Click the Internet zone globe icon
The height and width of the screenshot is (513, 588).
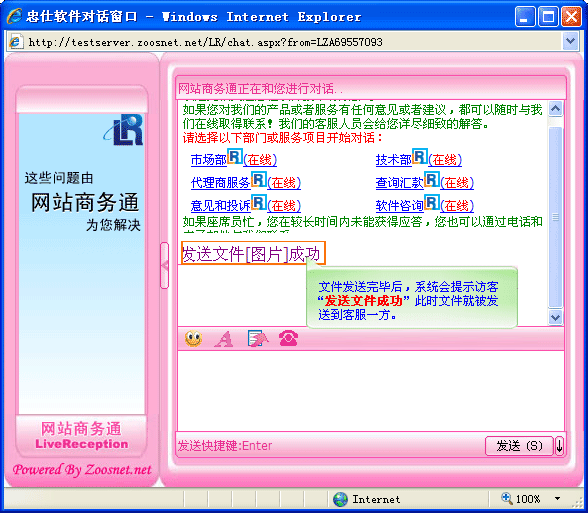[340, 499]
